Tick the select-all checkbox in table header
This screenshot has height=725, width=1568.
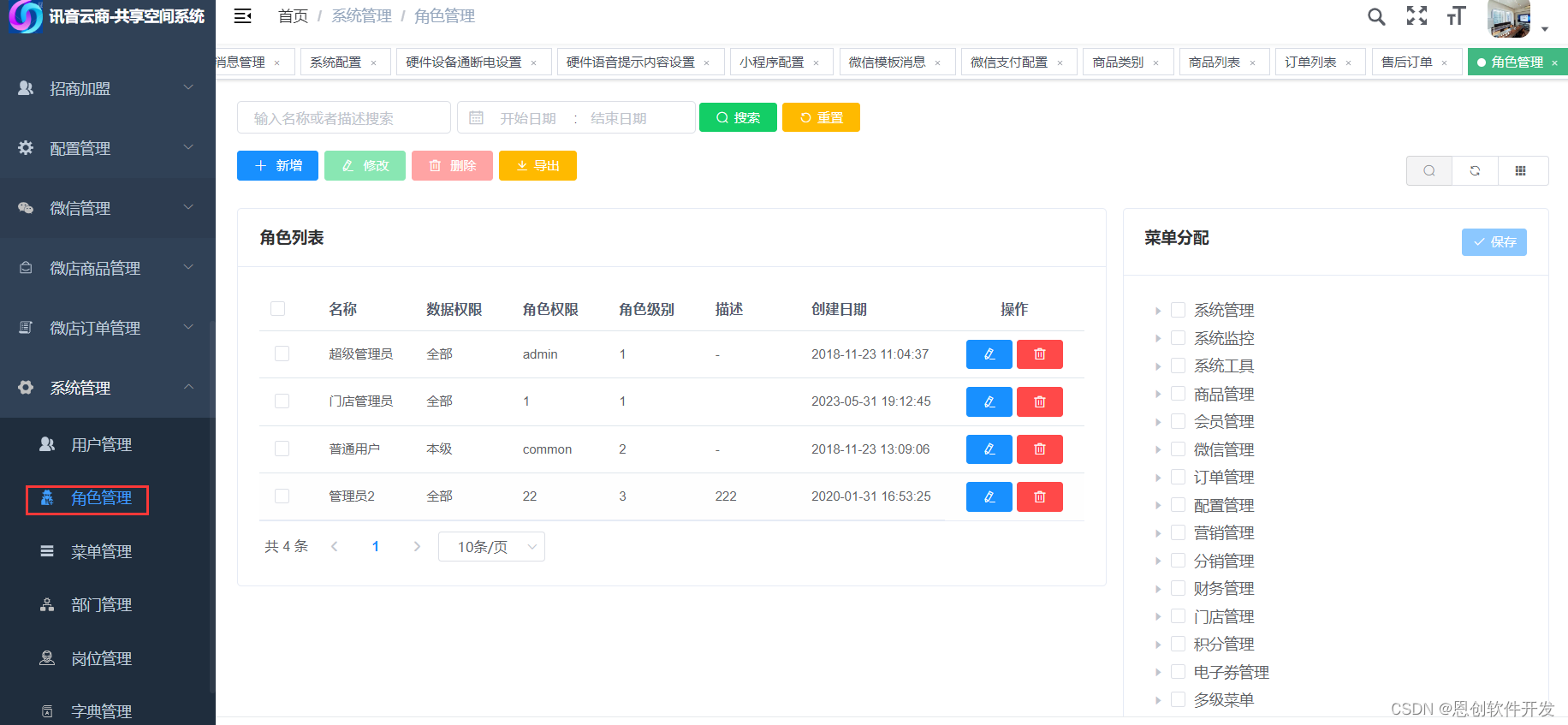coord(277,308)
